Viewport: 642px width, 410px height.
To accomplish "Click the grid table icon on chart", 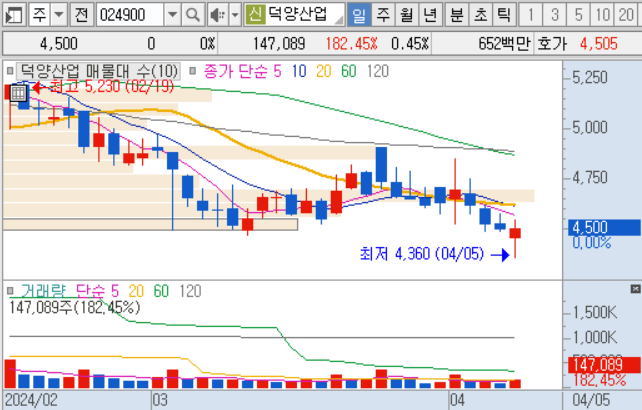I will pos(18,93).
